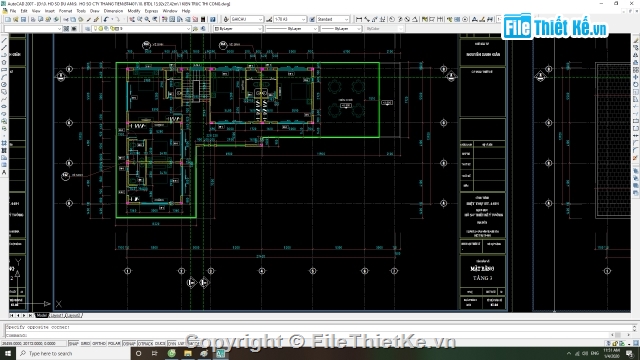Click the Model tab
Screen dimensions: 640x360
42,316
